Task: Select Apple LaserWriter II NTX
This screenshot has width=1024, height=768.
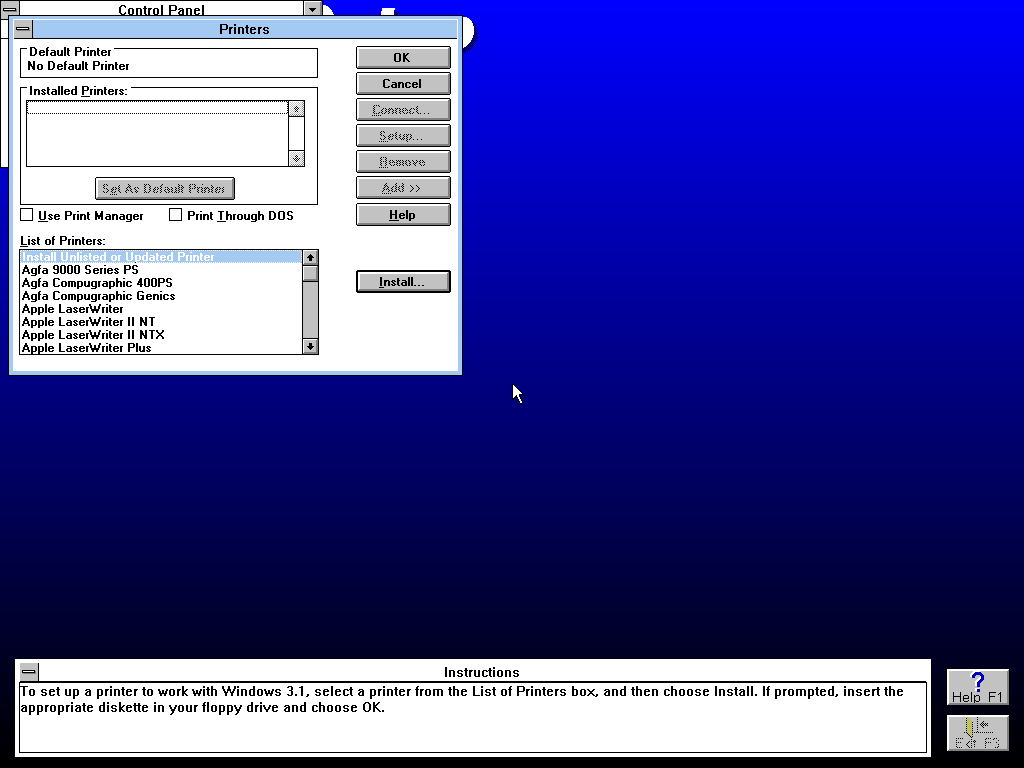Action: [161, 335]
